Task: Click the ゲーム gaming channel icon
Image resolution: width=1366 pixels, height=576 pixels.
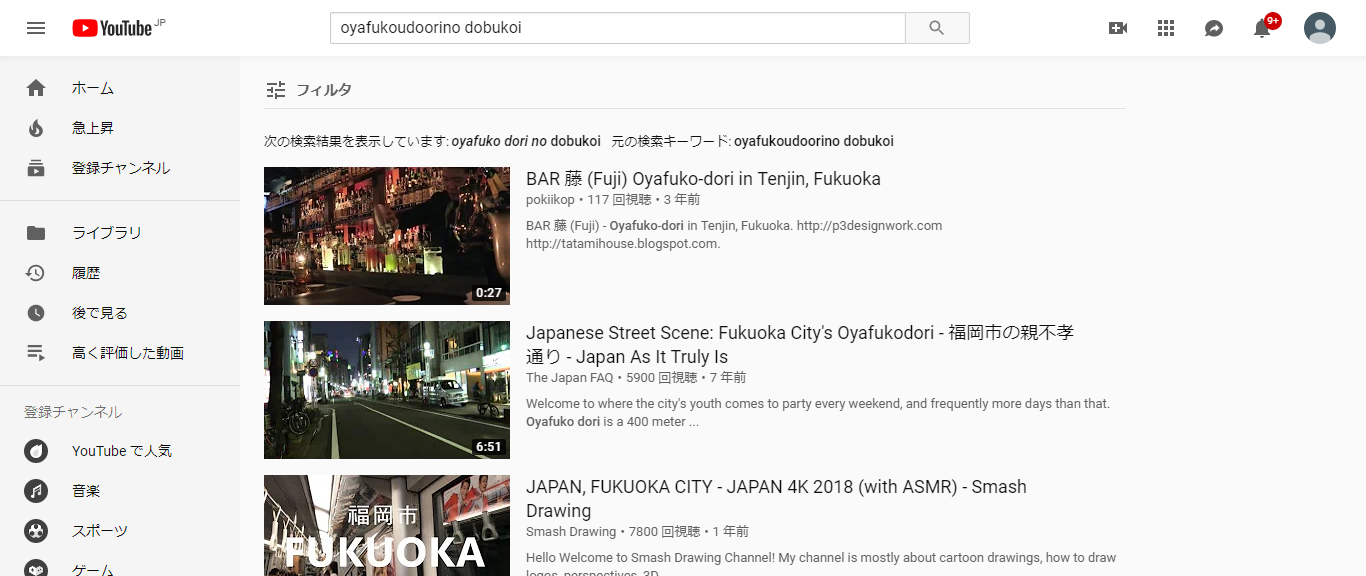Action: tap(36, 569)
